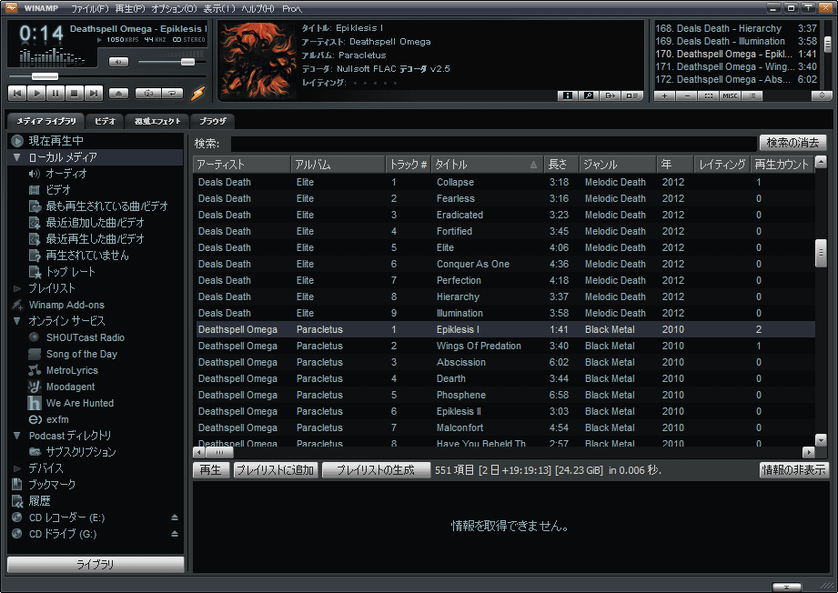Open exfm service
This screenshot has width=838, height=593.
tap(57, 419)
